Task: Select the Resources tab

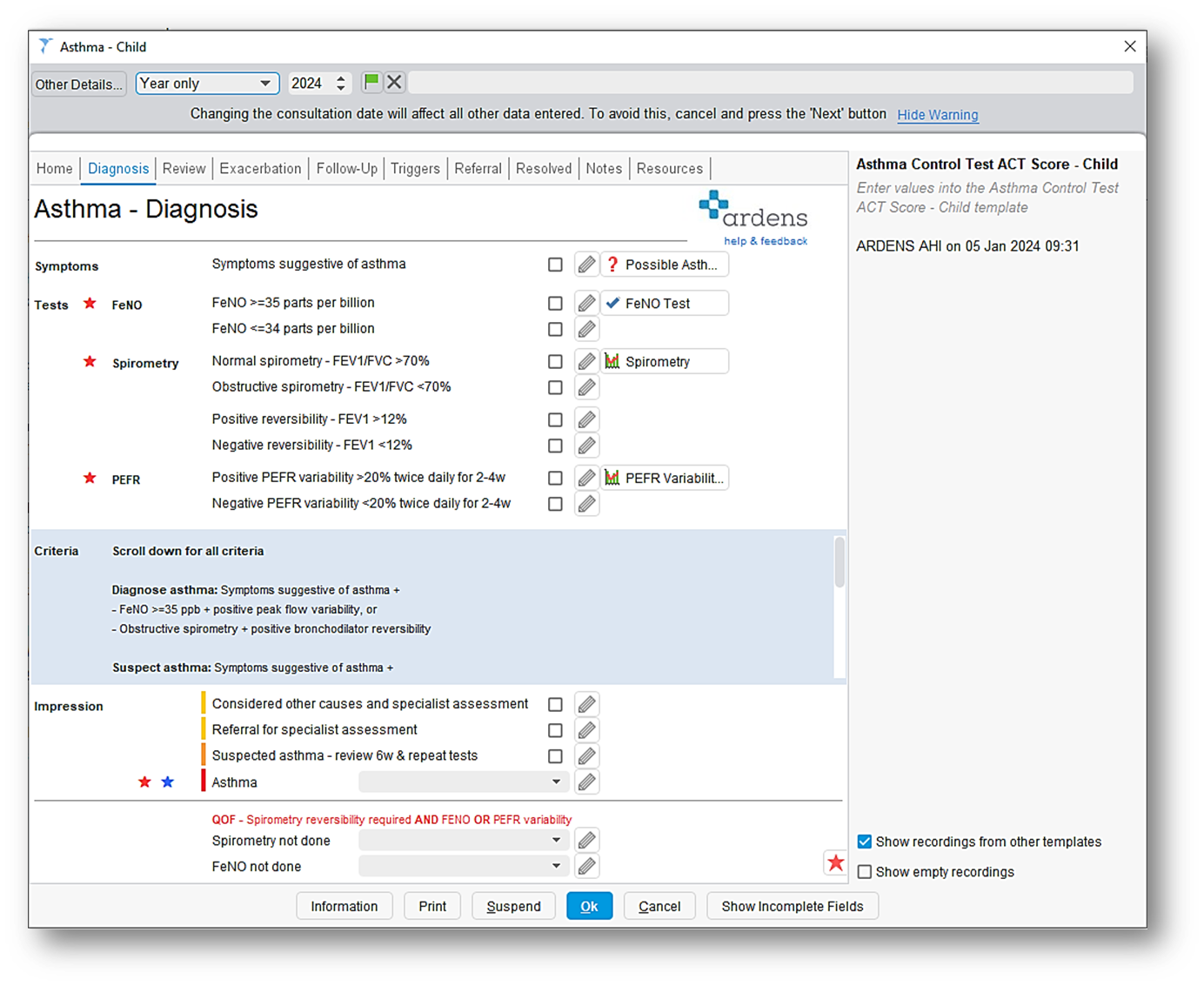Action: (669, 169)
